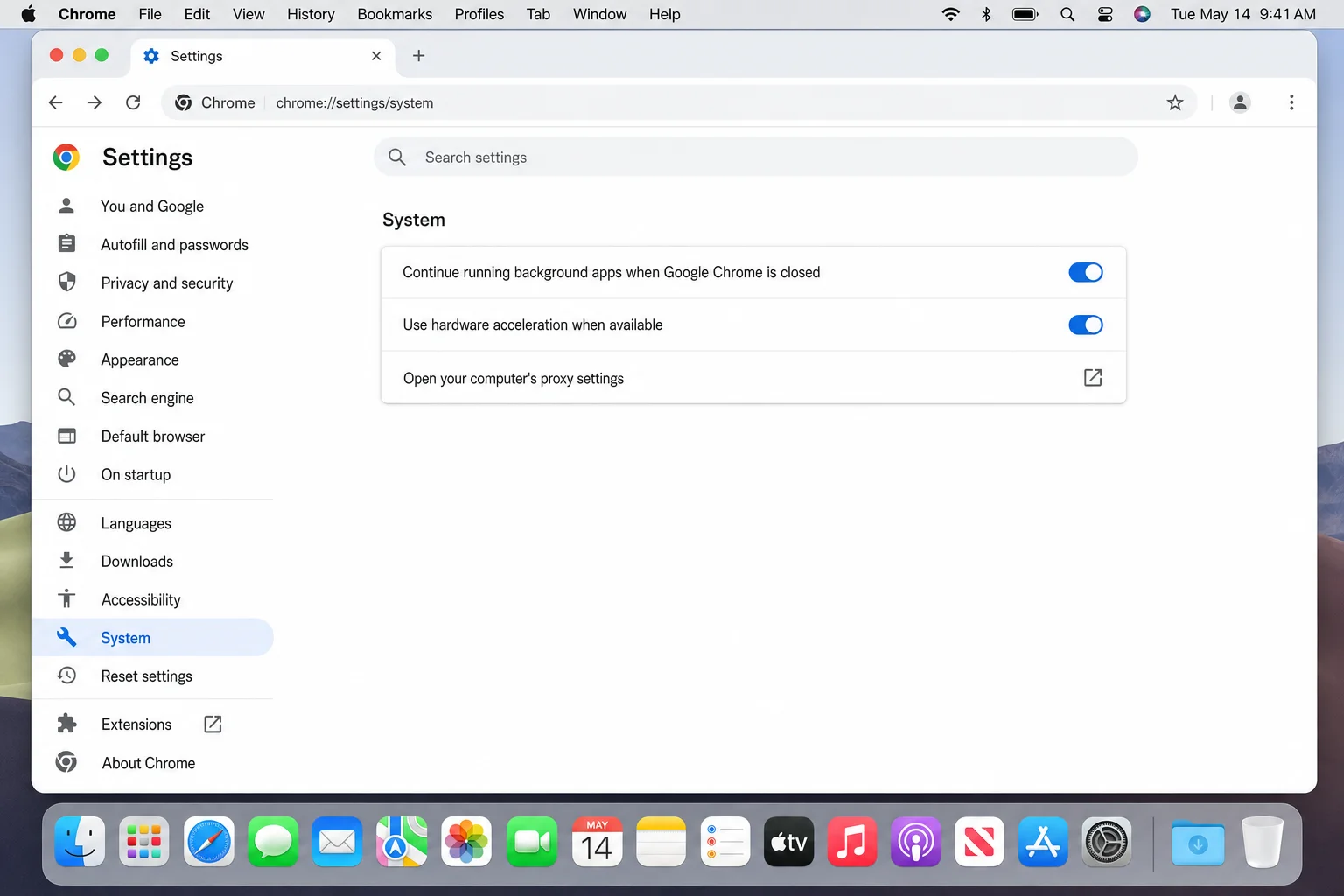Open the Tab menu
This screenshot has width=1344, height=896.
pyautogui.click(x=538, y=14)
